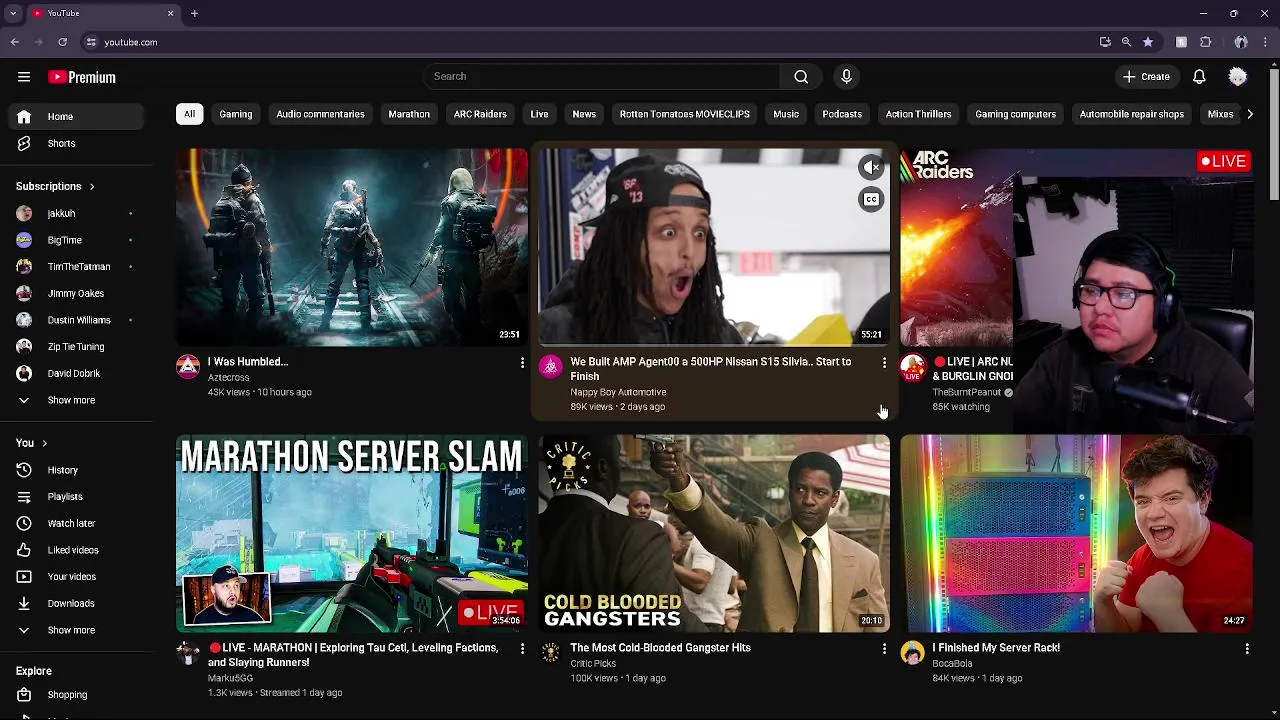Open TimTheTatman subscription channel
The width and height of the screenshot is (1280, 720).
pyautogui.click(x=76, y=267)
